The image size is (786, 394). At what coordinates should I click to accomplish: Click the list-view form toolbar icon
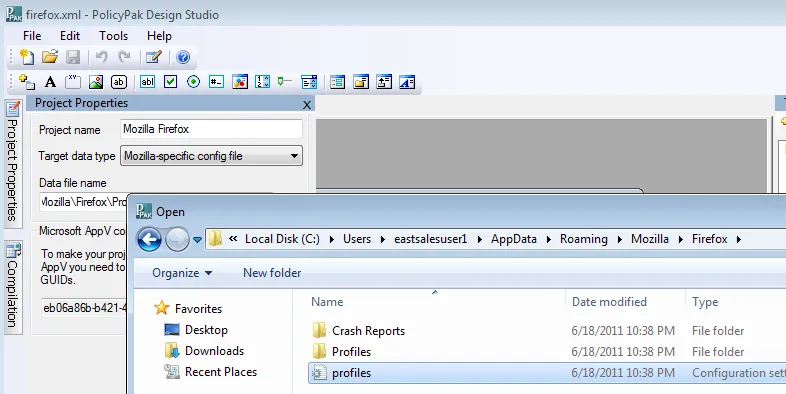337,82
